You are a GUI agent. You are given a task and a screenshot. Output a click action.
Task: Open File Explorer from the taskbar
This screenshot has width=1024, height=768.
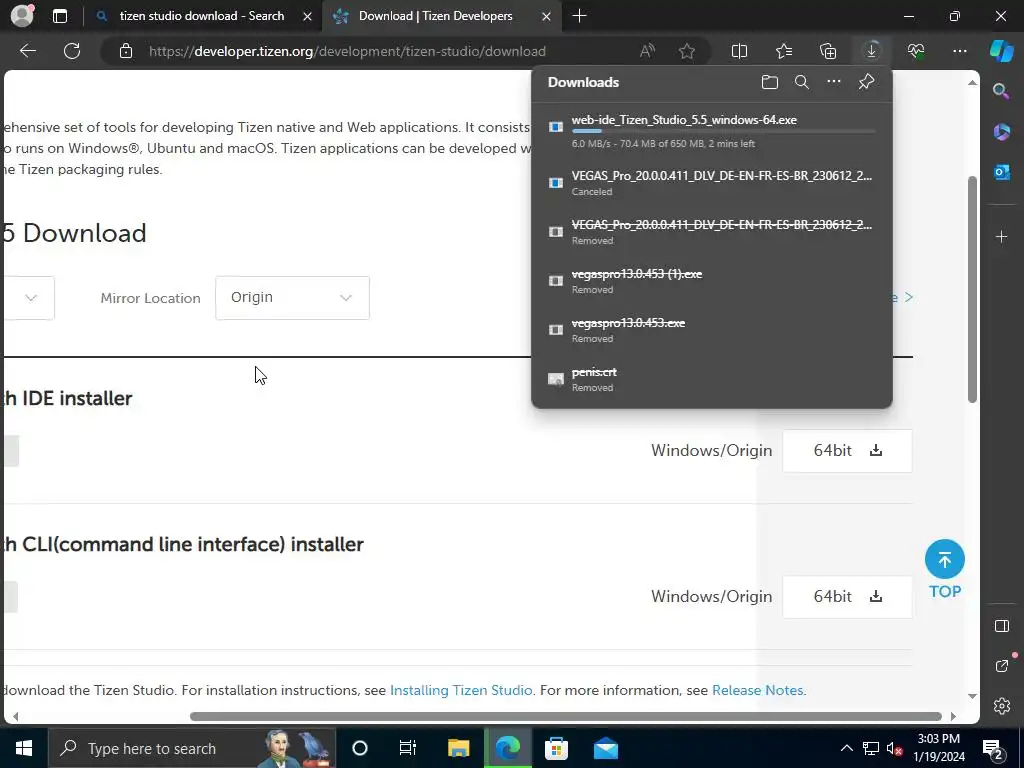(x=458, y=748)
